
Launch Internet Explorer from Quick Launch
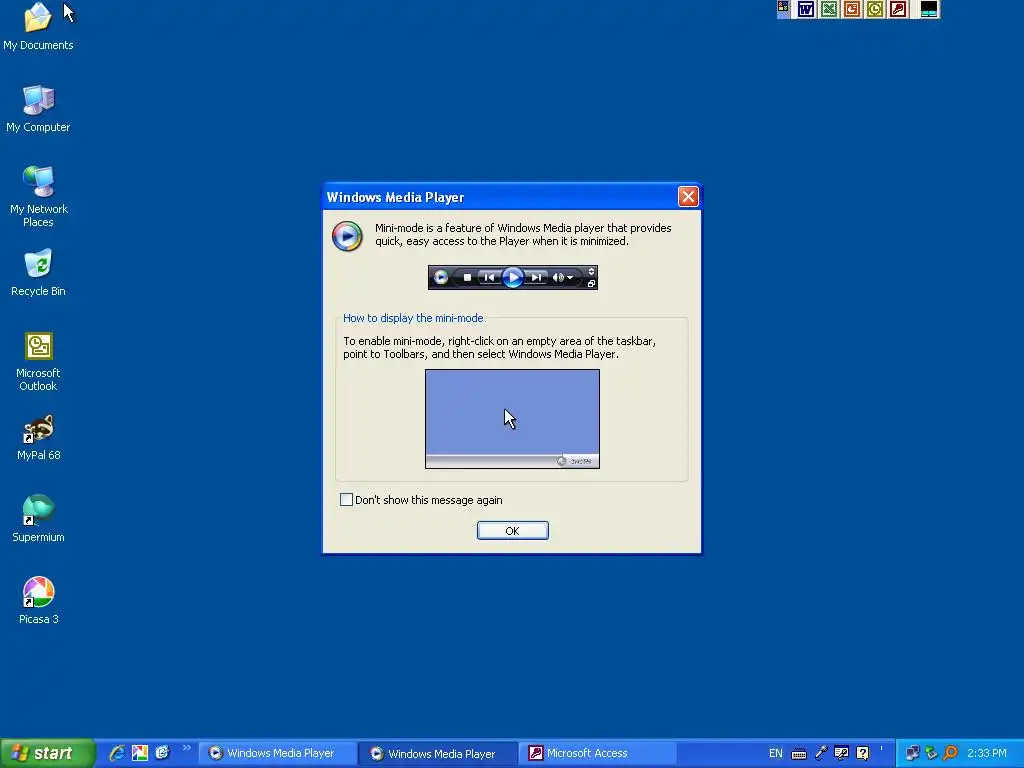(117, 753)
